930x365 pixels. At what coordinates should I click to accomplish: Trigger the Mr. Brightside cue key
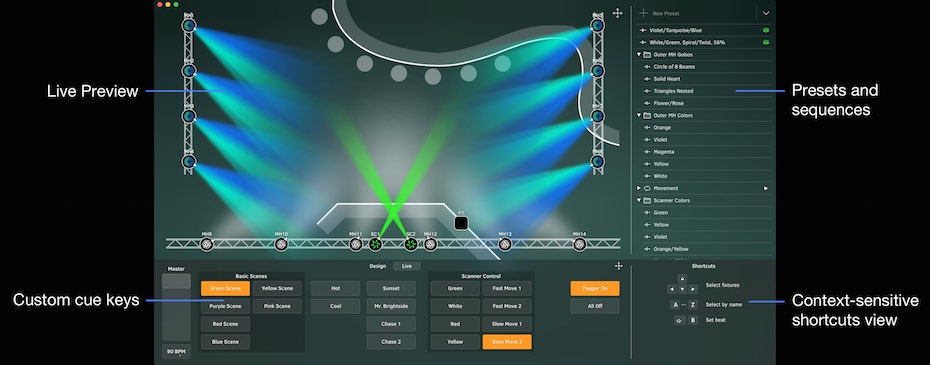click(x=391, y=306)
